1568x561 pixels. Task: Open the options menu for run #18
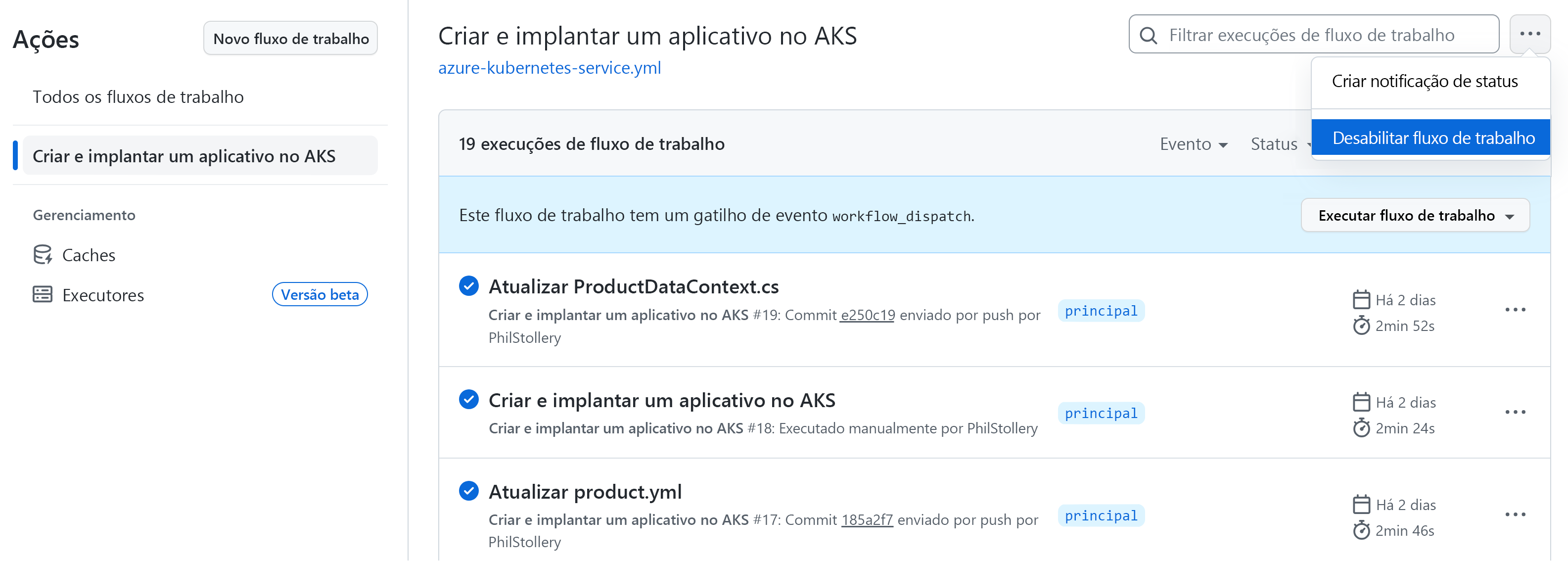(1516, 412)
